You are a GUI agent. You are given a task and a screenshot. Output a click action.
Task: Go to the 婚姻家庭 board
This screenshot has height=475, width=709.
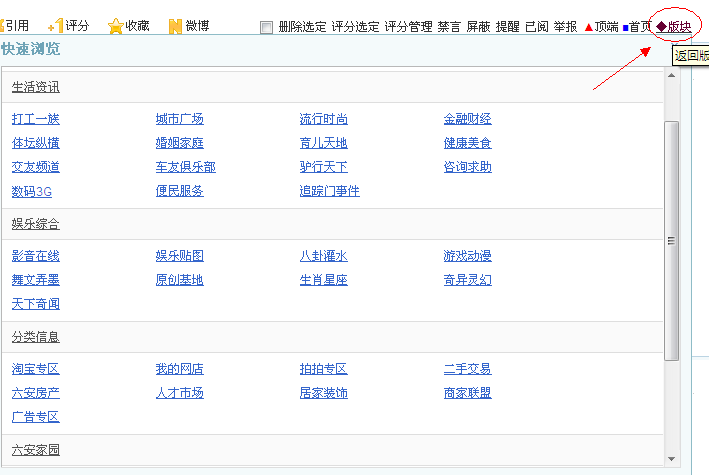coord(180,143)
